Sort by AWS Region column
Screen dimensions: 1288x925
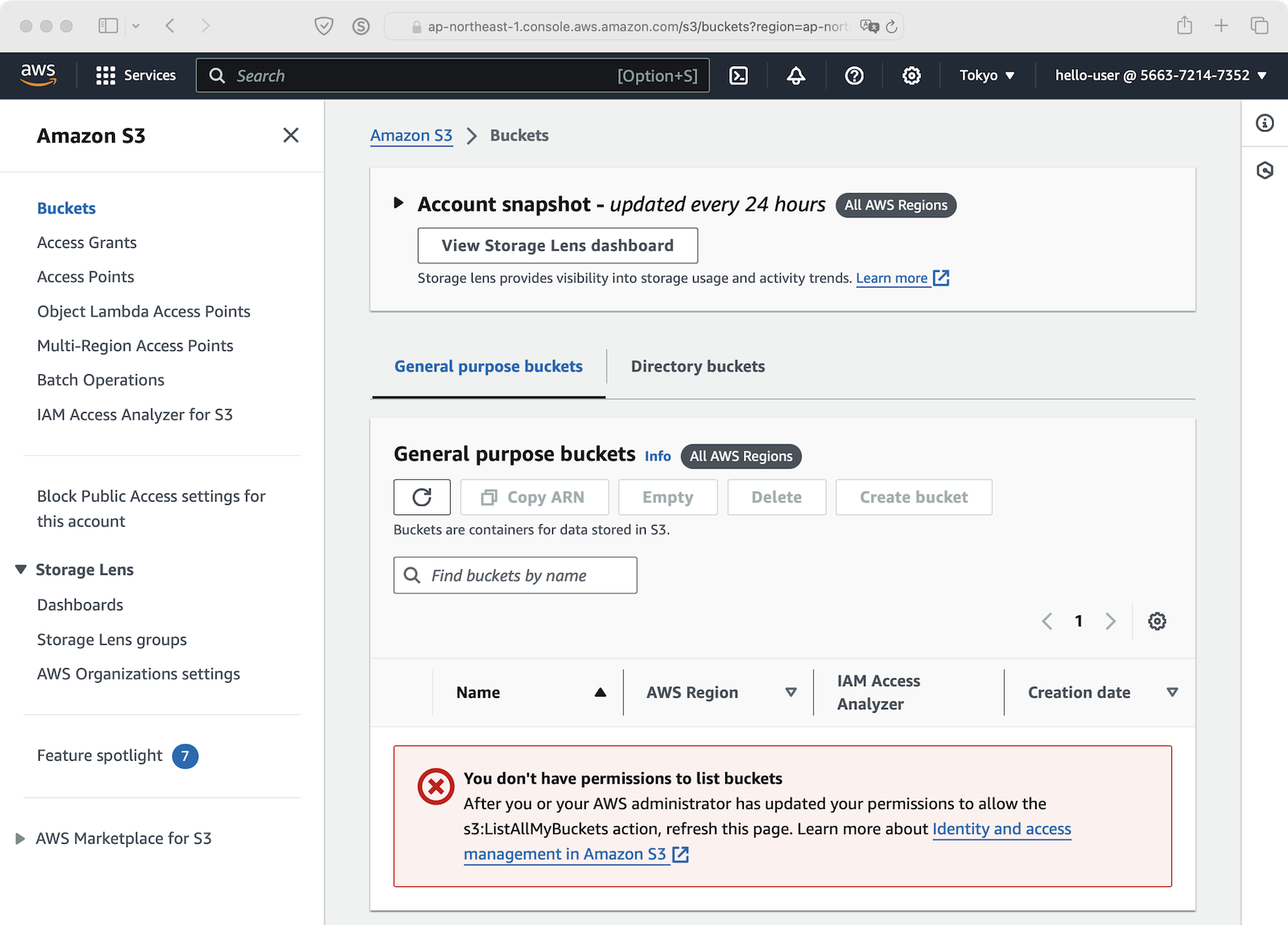[x=791, y=692]
